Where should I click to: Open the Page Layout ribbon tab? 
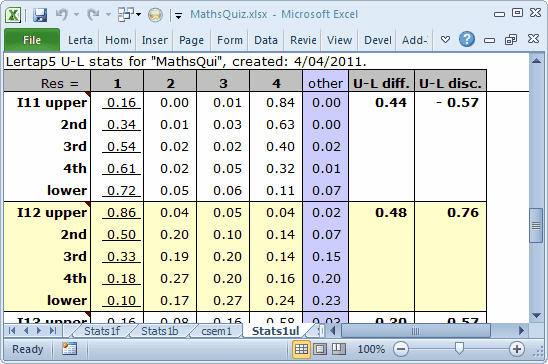(191, 40)
